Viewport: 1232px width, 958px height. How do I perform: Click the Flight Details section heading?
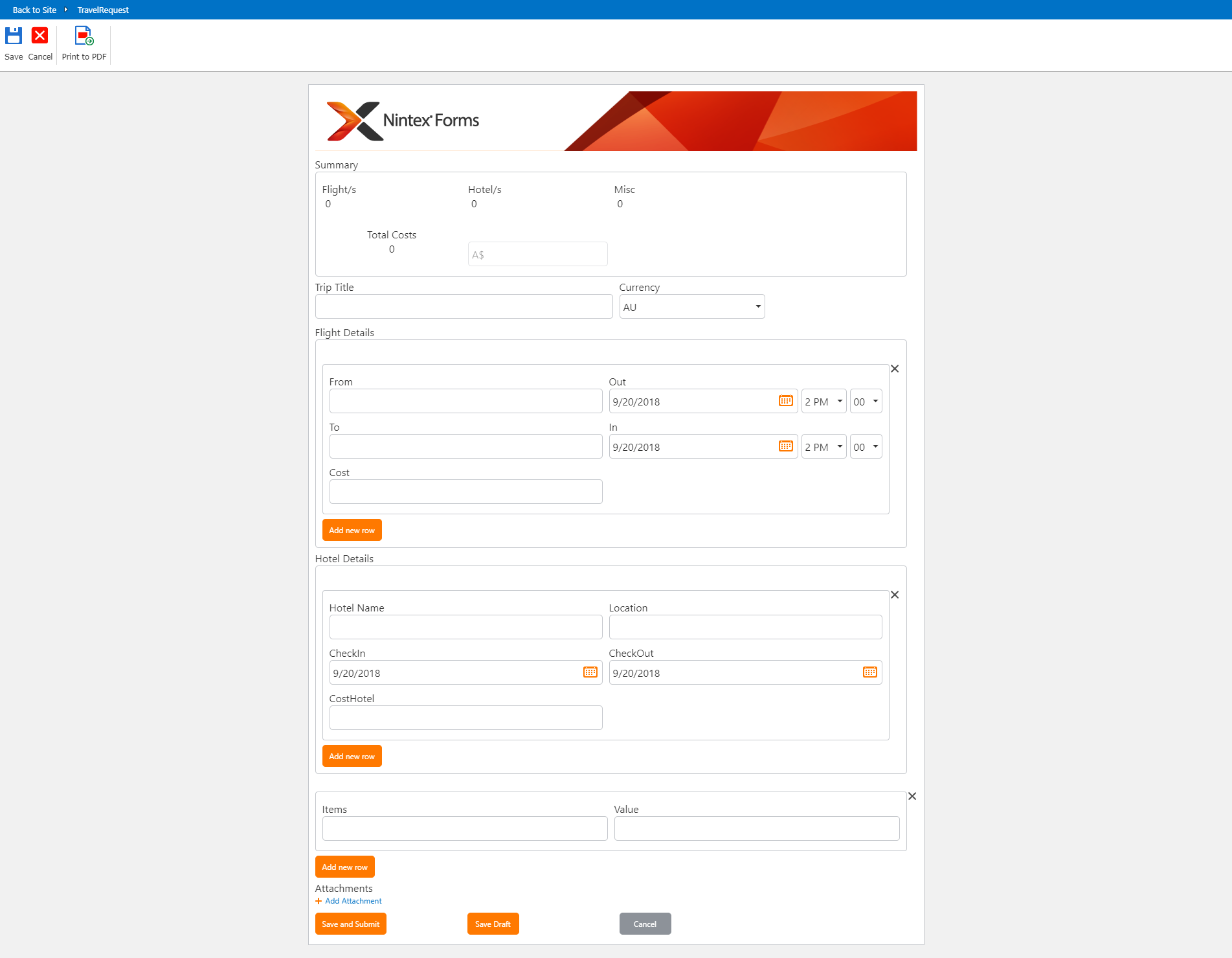pos(344,333)
